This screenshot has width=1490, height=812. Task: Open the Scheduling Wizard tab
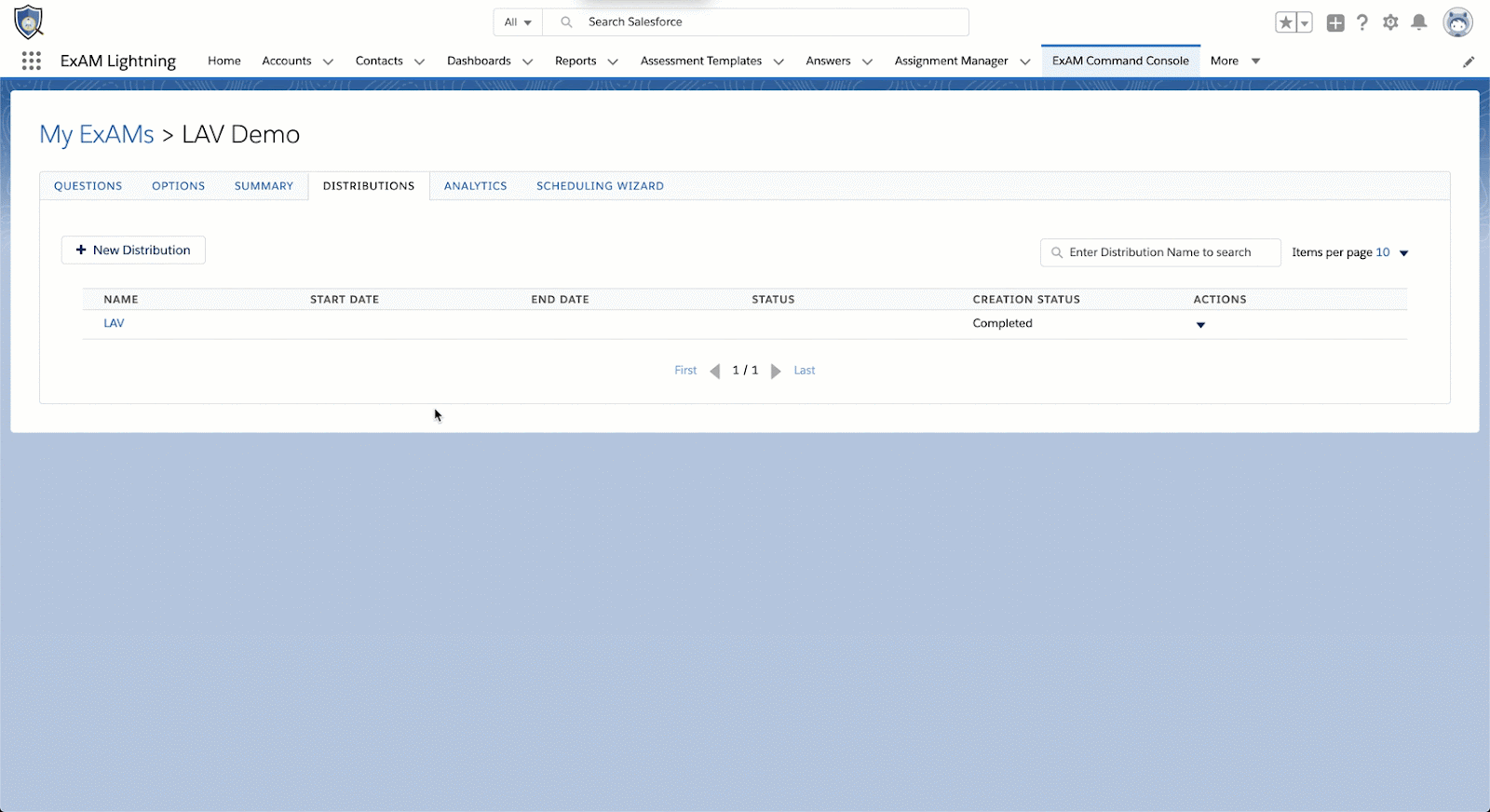pyautogui.click(x=600, y=186)
